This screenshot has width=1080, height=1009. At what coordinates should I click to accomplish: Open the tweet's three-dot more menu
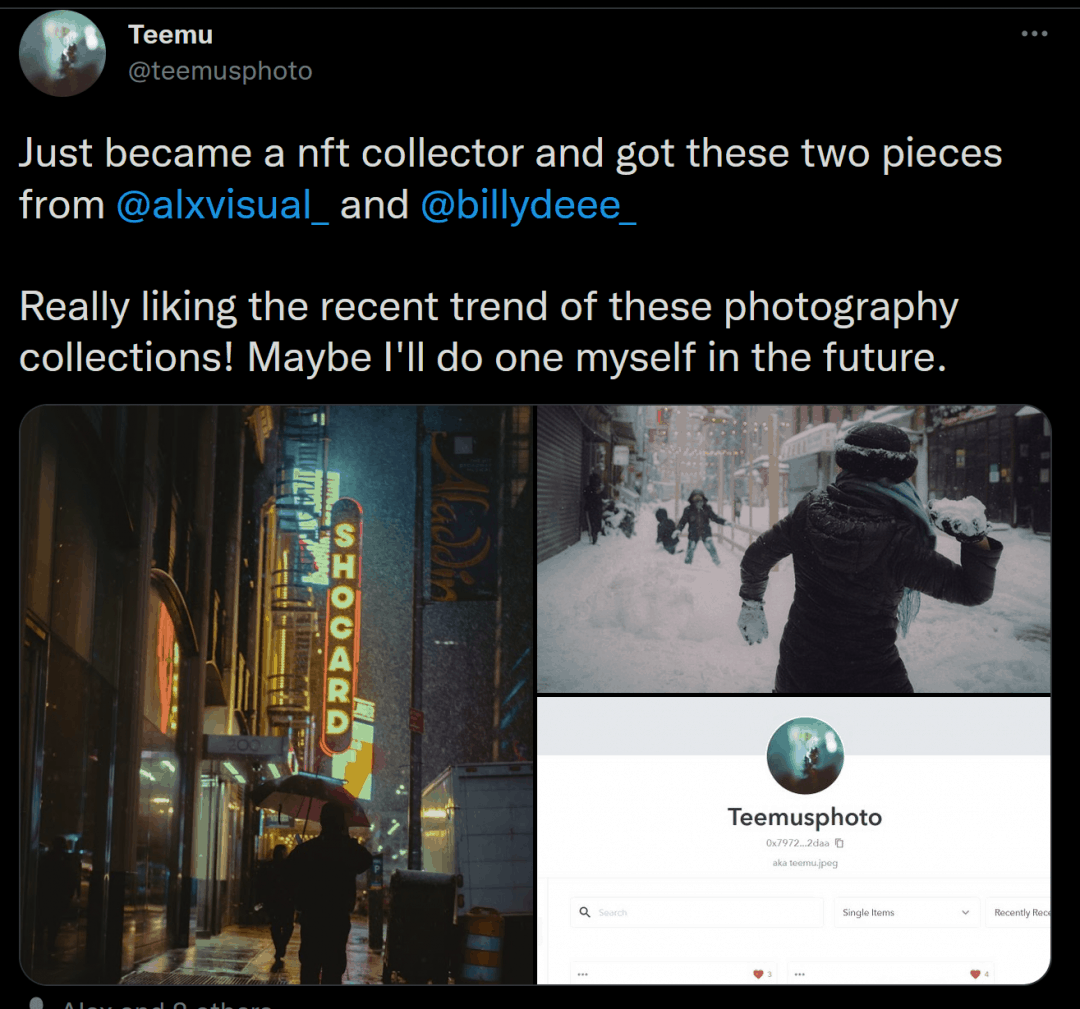(x=1034, y=34)
